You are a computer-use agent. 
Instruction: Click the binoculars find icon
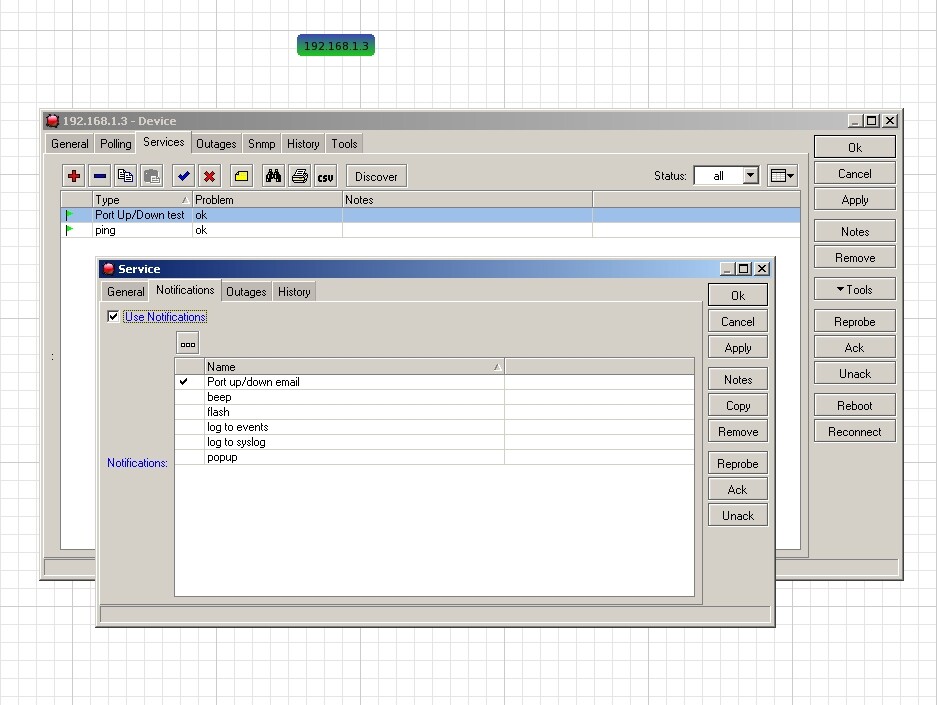point(273,176)
